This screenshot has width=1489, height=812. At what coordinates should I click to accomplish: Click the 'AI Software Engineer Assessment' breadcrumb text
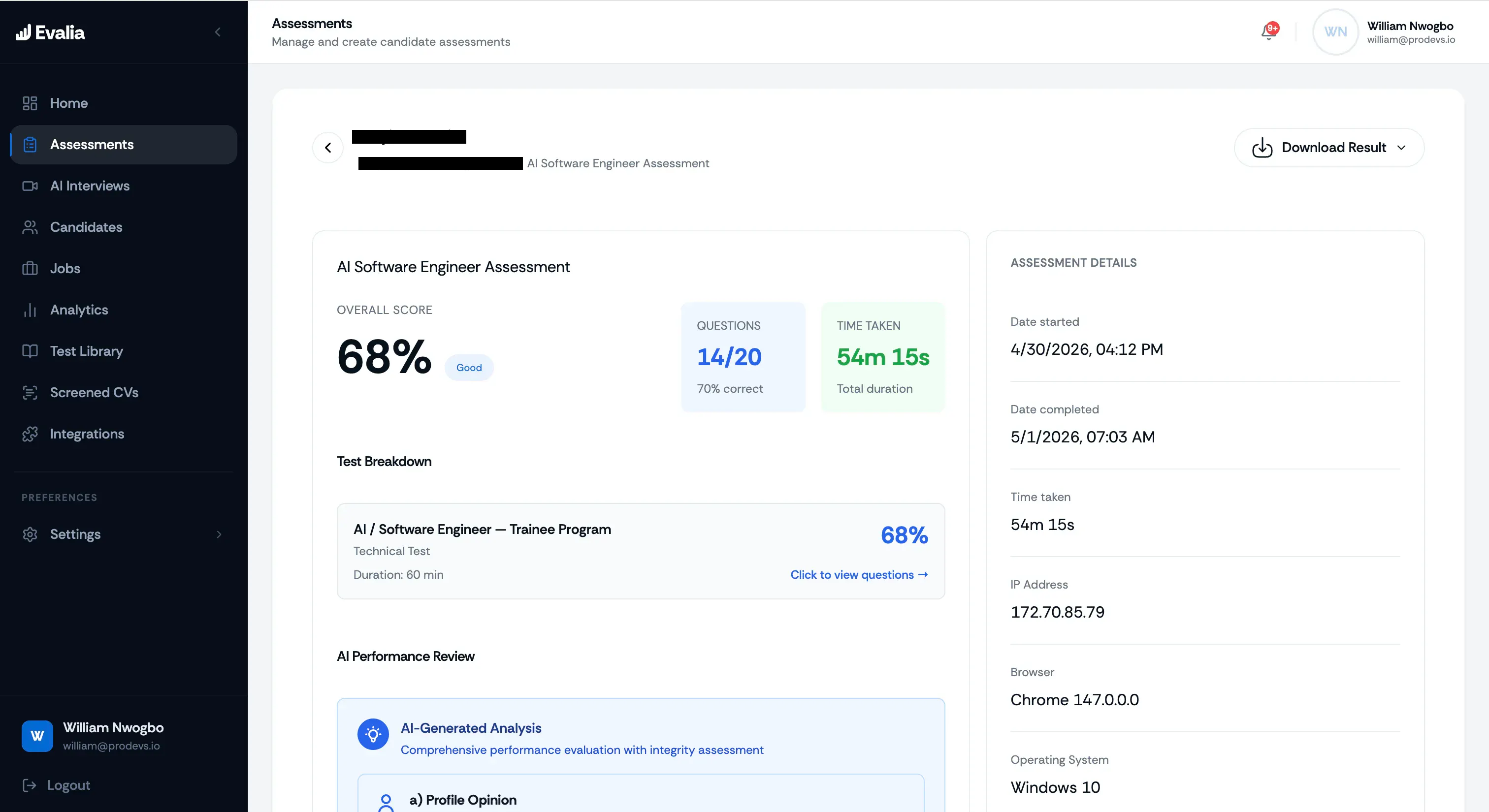(x=618, y=163)
